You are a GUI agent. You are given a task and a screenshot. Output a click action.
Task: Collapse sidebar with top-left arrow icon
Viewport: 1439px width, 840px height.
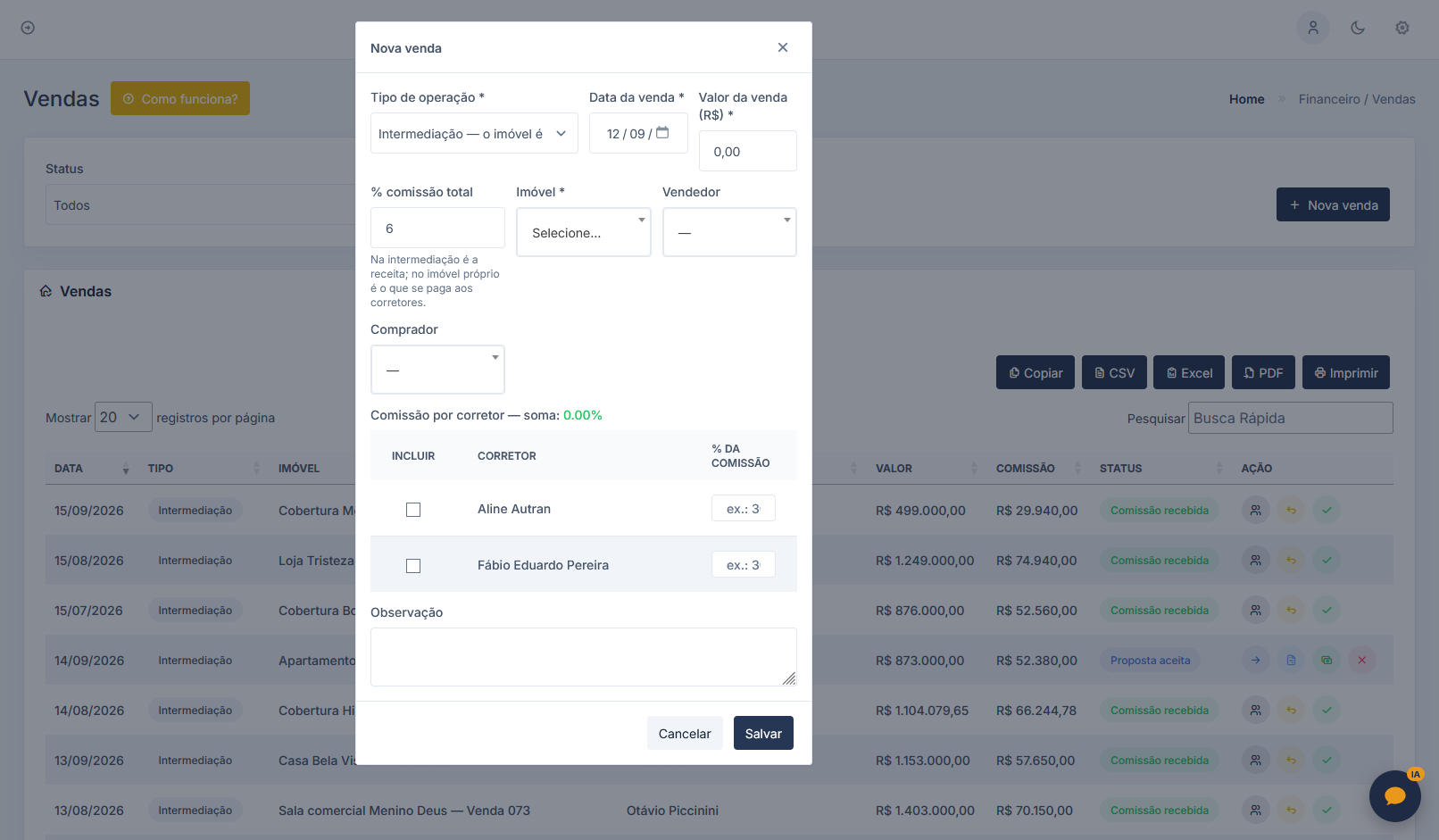[28, 28]
